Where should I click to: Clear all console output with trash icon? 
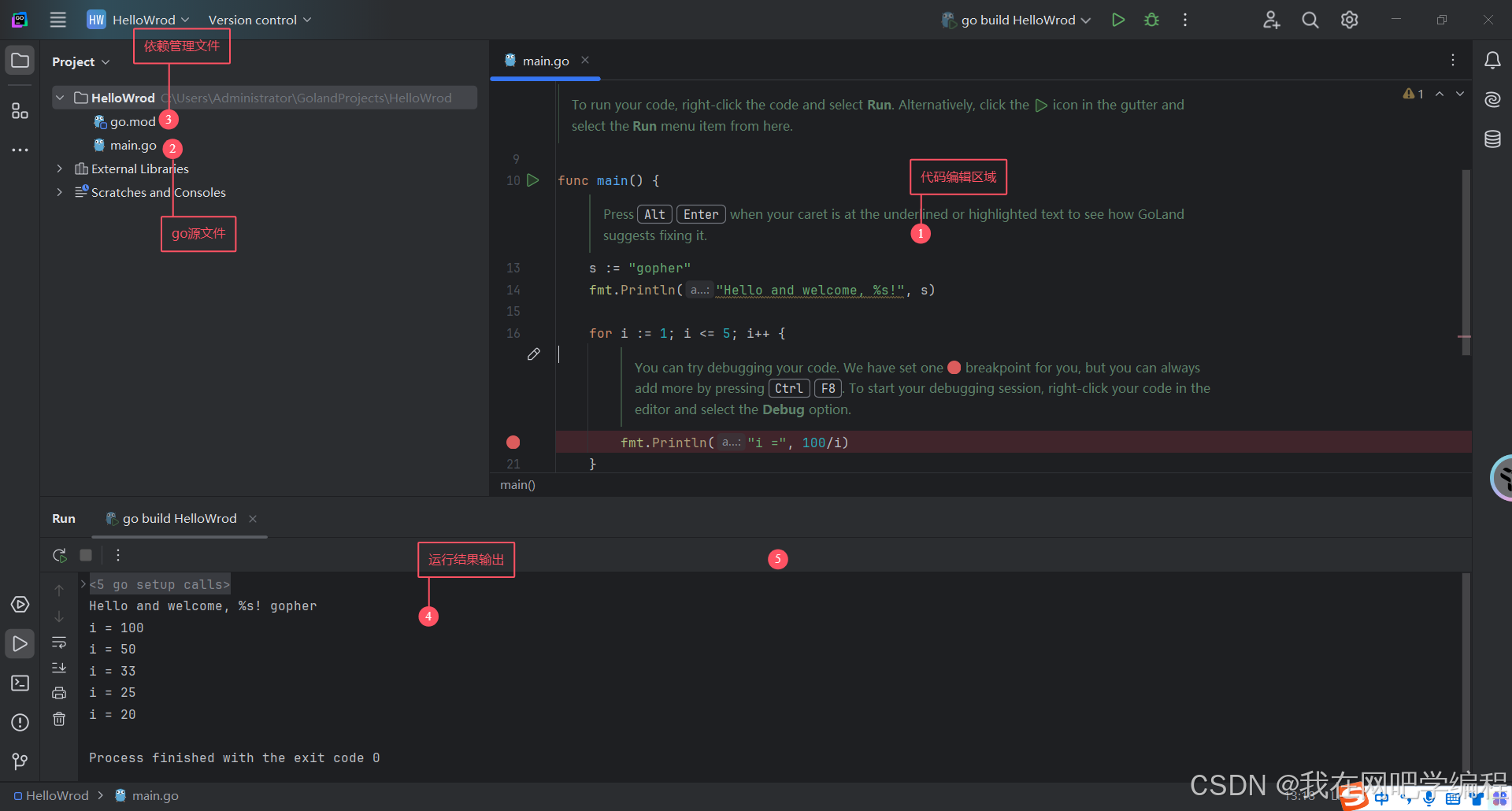pyautogui.click(x=59, y=719)
